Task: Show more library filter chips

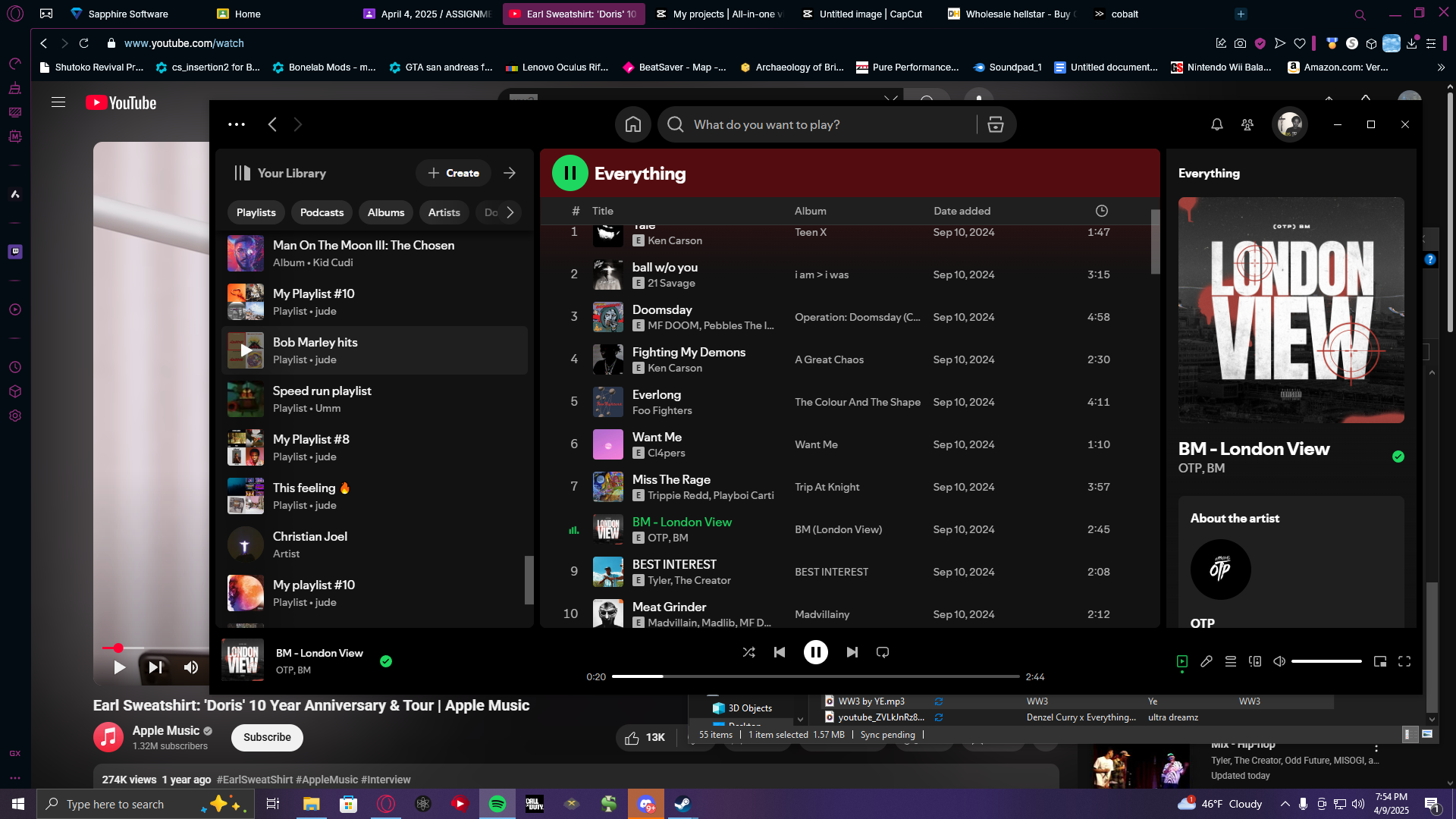Action: point(510,212)
